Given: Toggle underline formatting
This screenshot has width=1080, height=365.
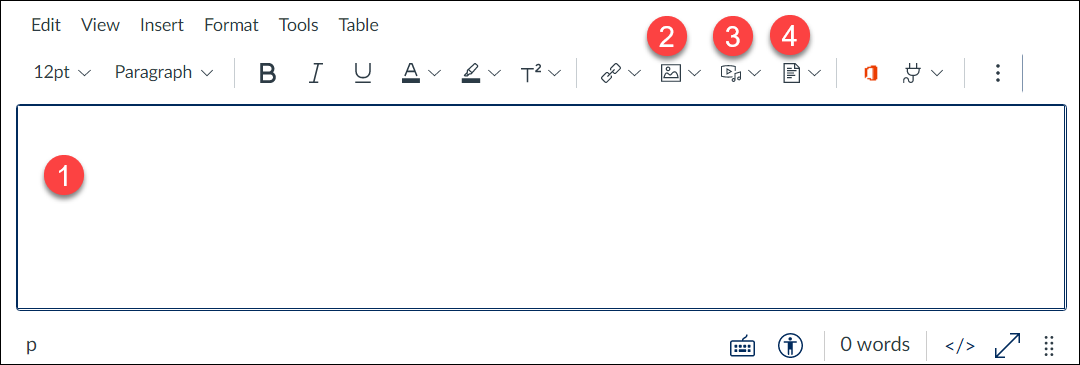Looking at the screenshot, I should click(x=363, y=73).
